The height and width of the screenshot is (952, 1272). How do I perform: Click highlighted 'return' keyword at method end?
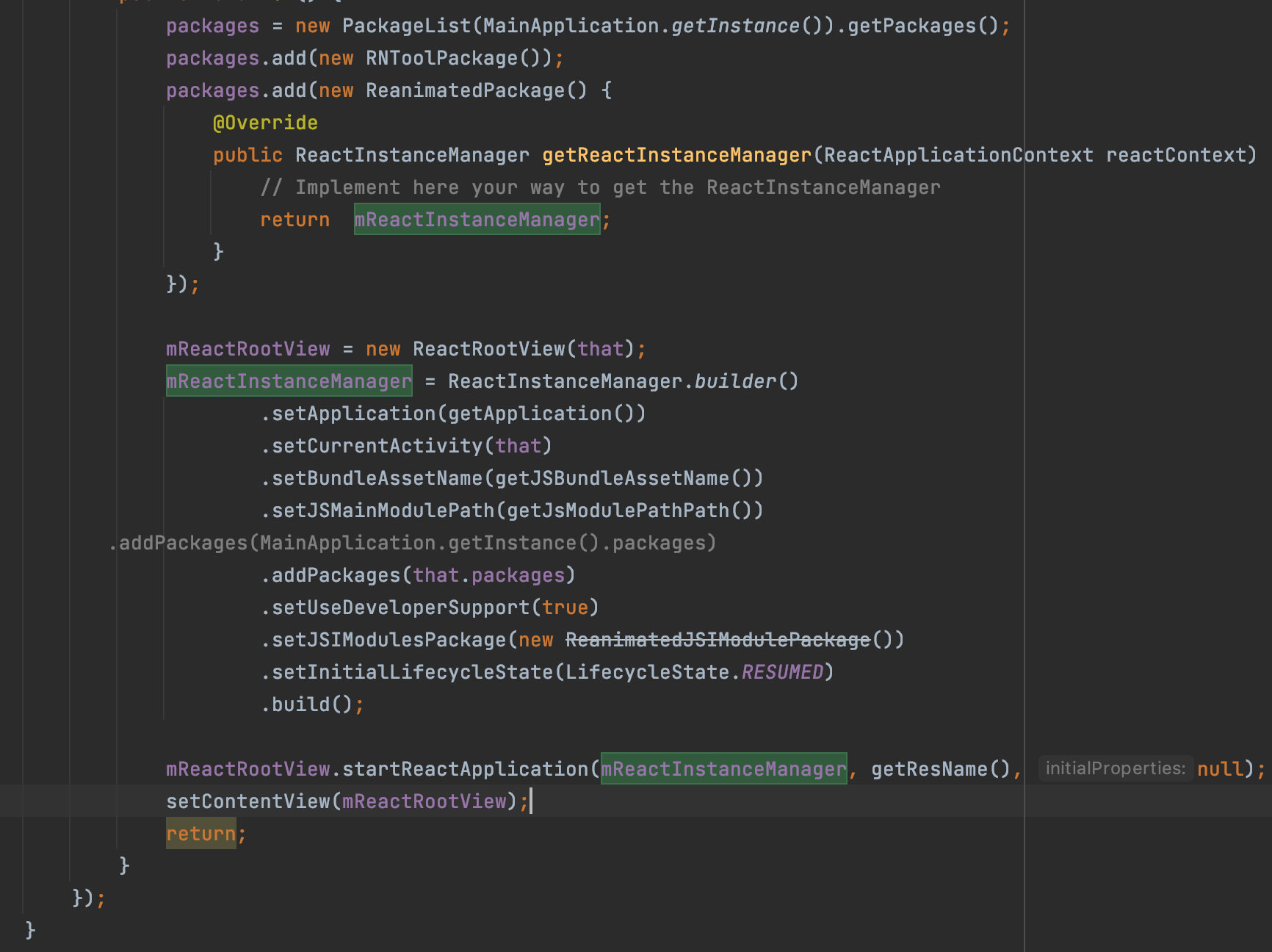(x=201, y=834)
